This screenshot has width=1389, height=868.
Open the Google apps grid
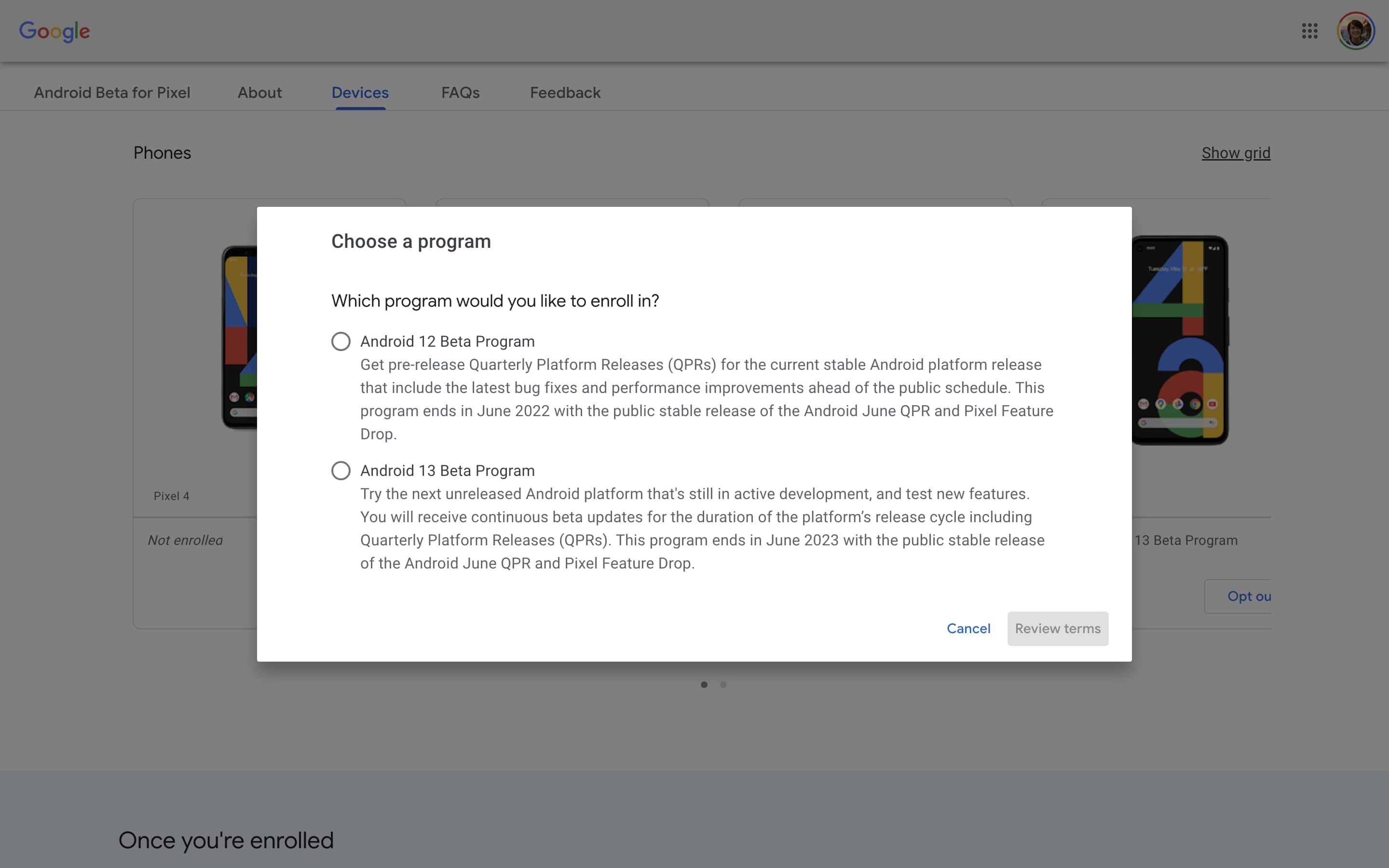point(1309,31)
